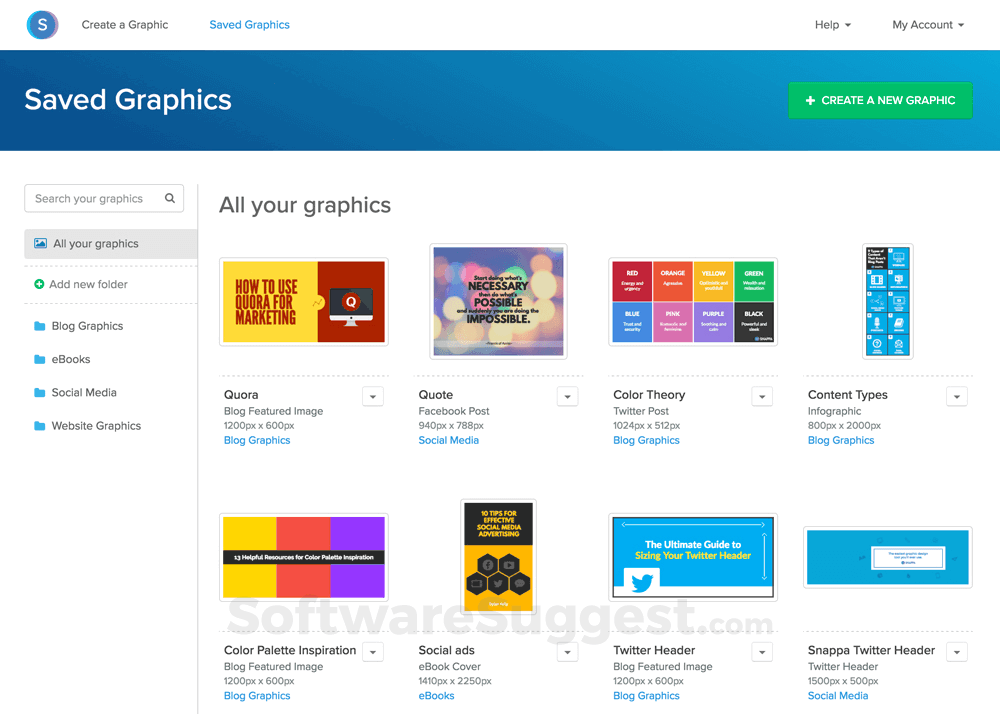Select the Saved Graphics nav item

click(x=249, y=24)
